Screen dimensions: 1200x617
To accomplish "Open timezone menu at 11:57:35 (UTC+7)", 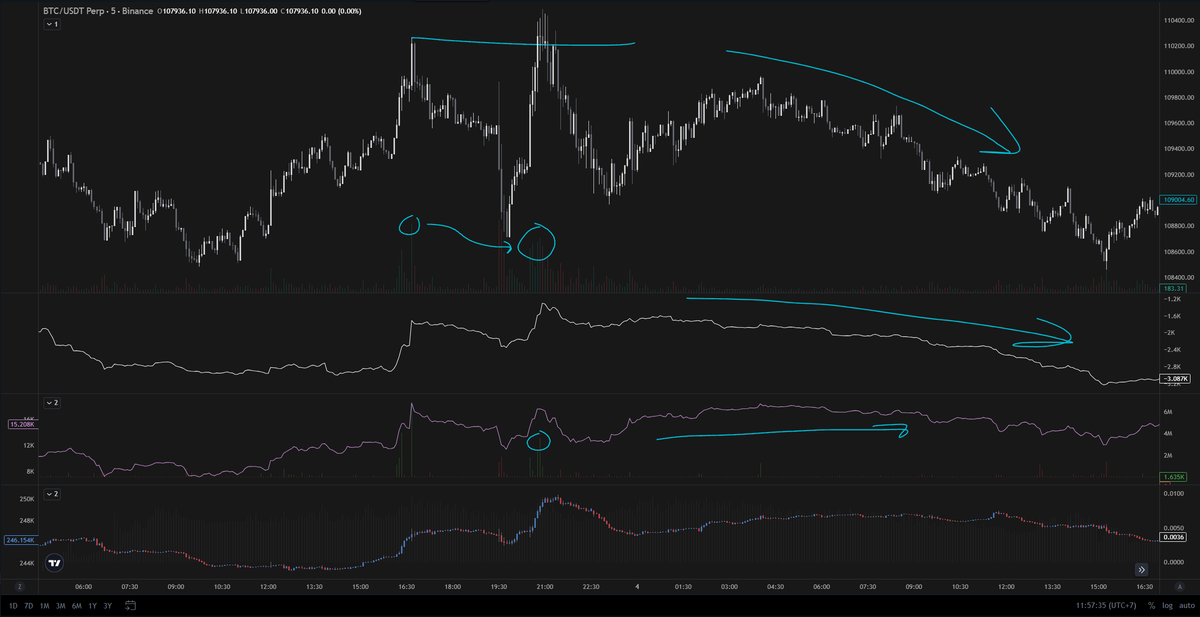I will tap(1104, 606).
